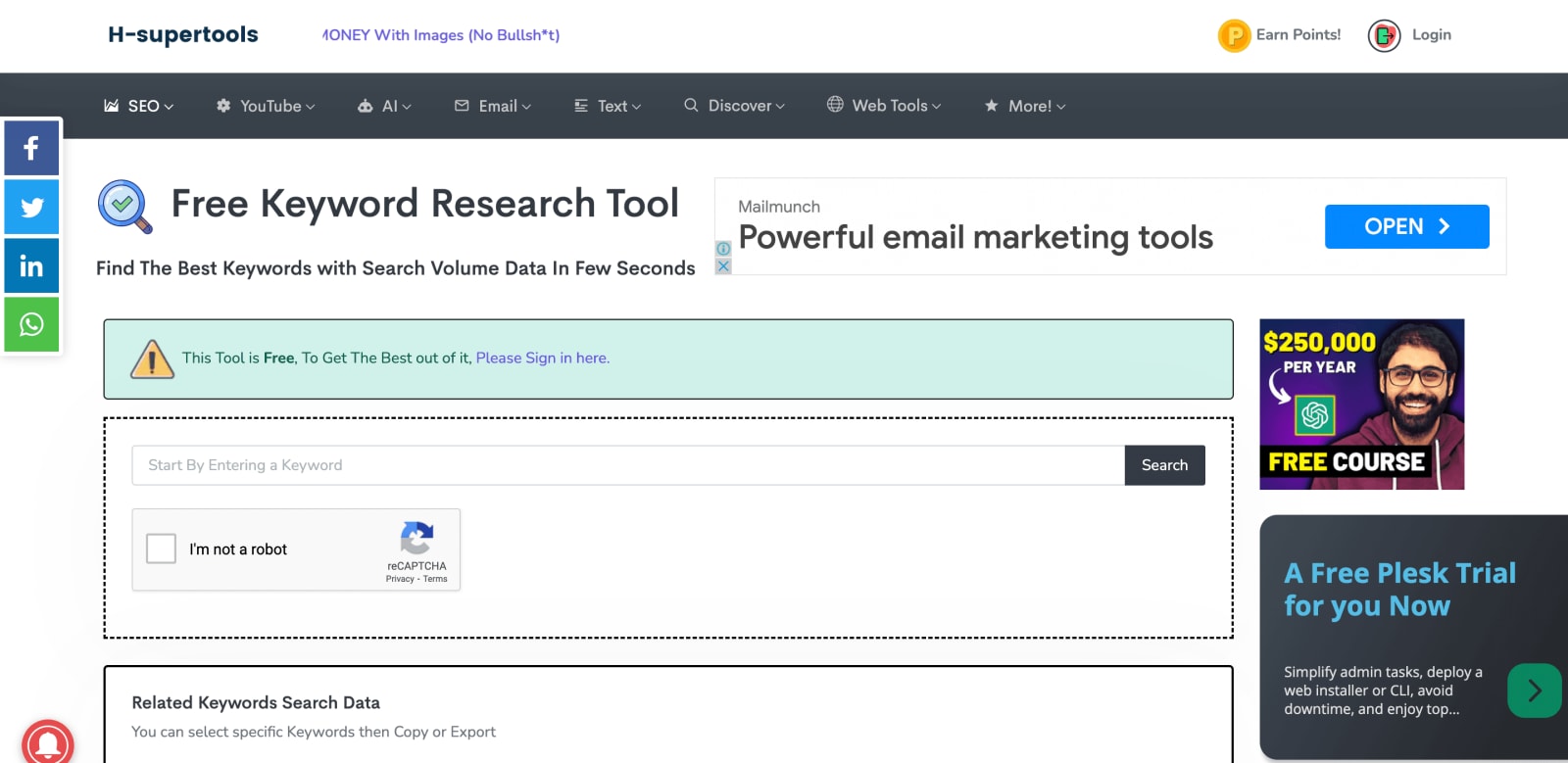Open reCAPTCHA Privacy link
Viewport: 1568px width, 763px height.
[400, 579]
